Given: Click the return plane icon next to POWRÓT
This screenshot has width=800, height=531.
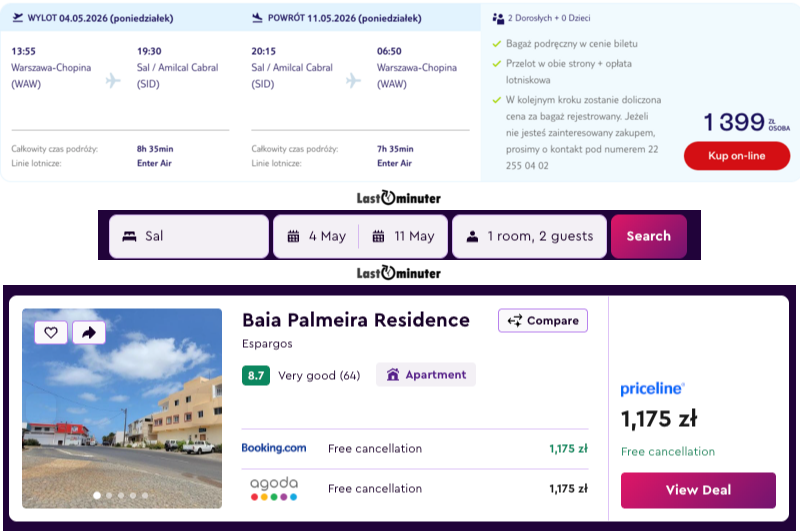Looking at the screenshot, I should click(x=258, y=17).
